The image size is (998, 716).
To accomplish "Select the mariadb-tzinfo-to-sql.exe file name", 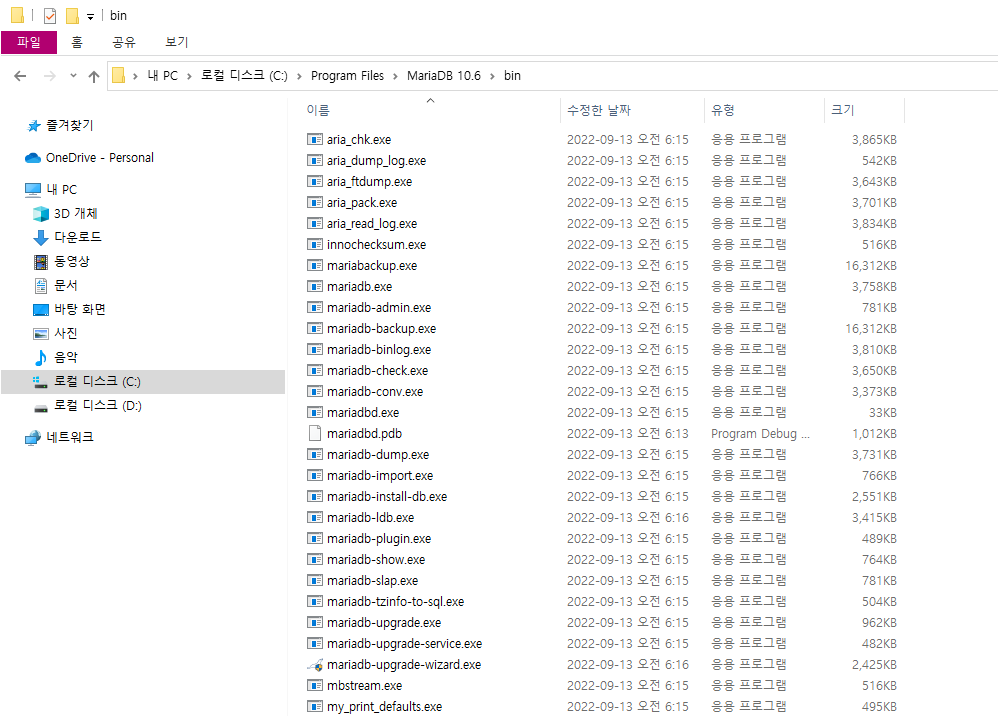I will pos(395,602).
